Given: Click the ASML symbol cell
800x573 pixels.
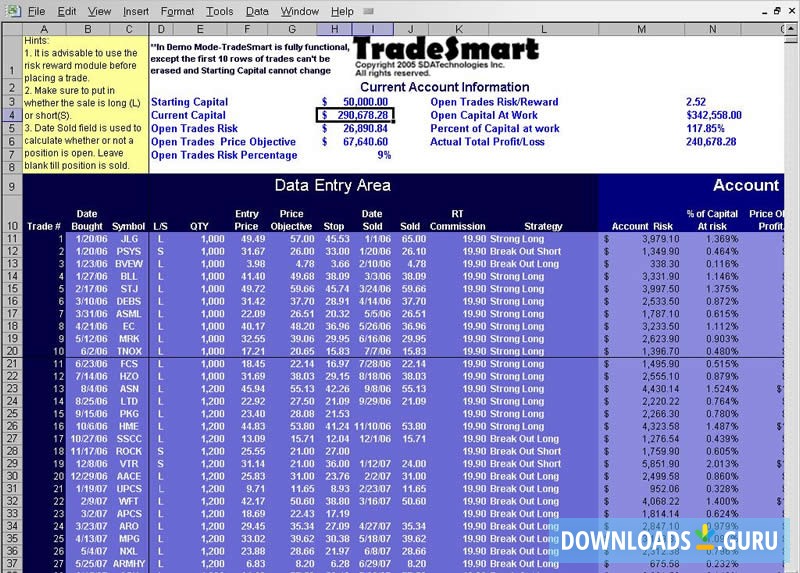Looking at the screenshot, I should pyautogui.click(x=129, y=314).
